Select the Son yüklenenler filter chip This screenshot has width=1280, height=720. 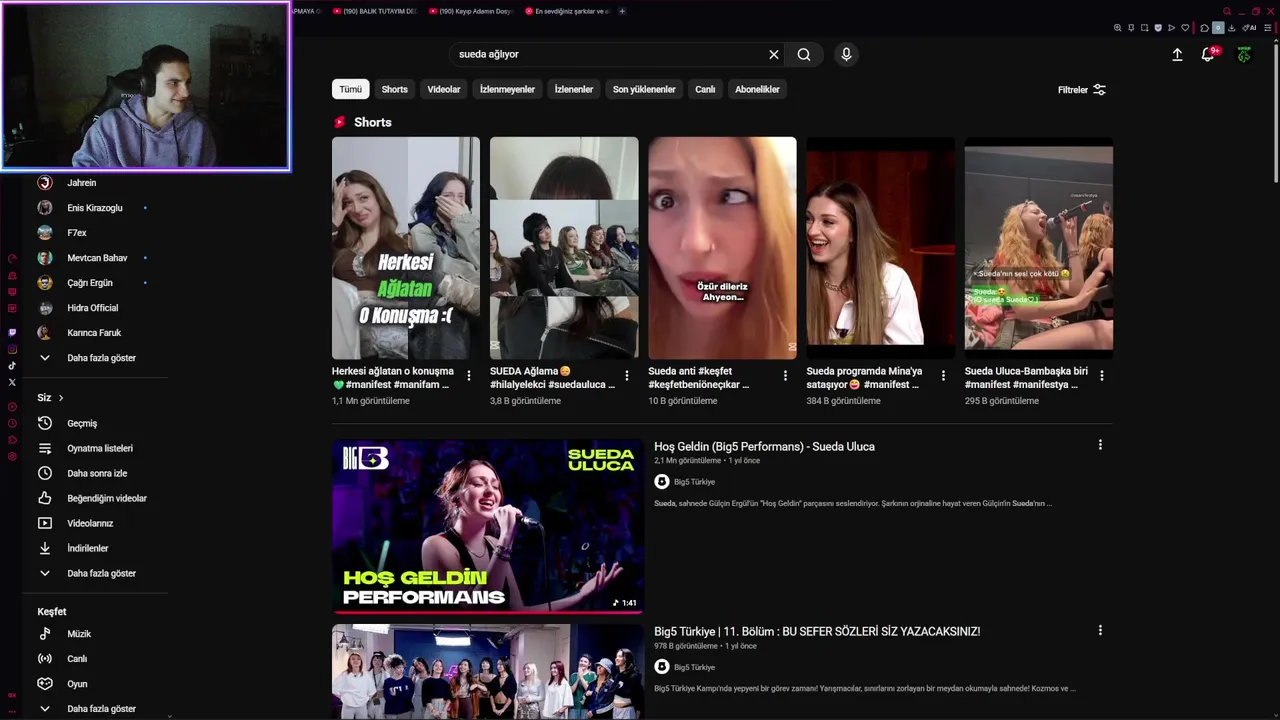(644, 89)
